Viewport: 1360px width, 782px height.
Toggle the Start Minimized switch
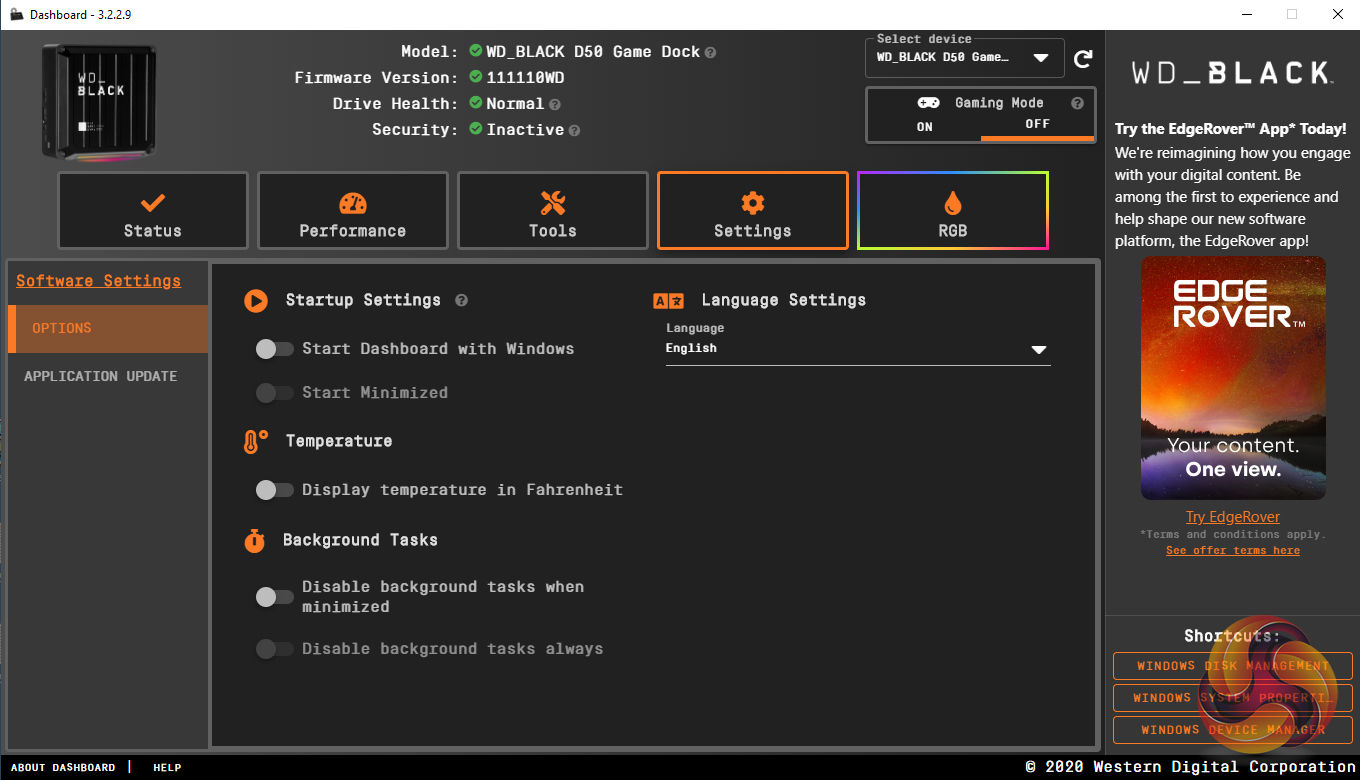tap(274, 393)
